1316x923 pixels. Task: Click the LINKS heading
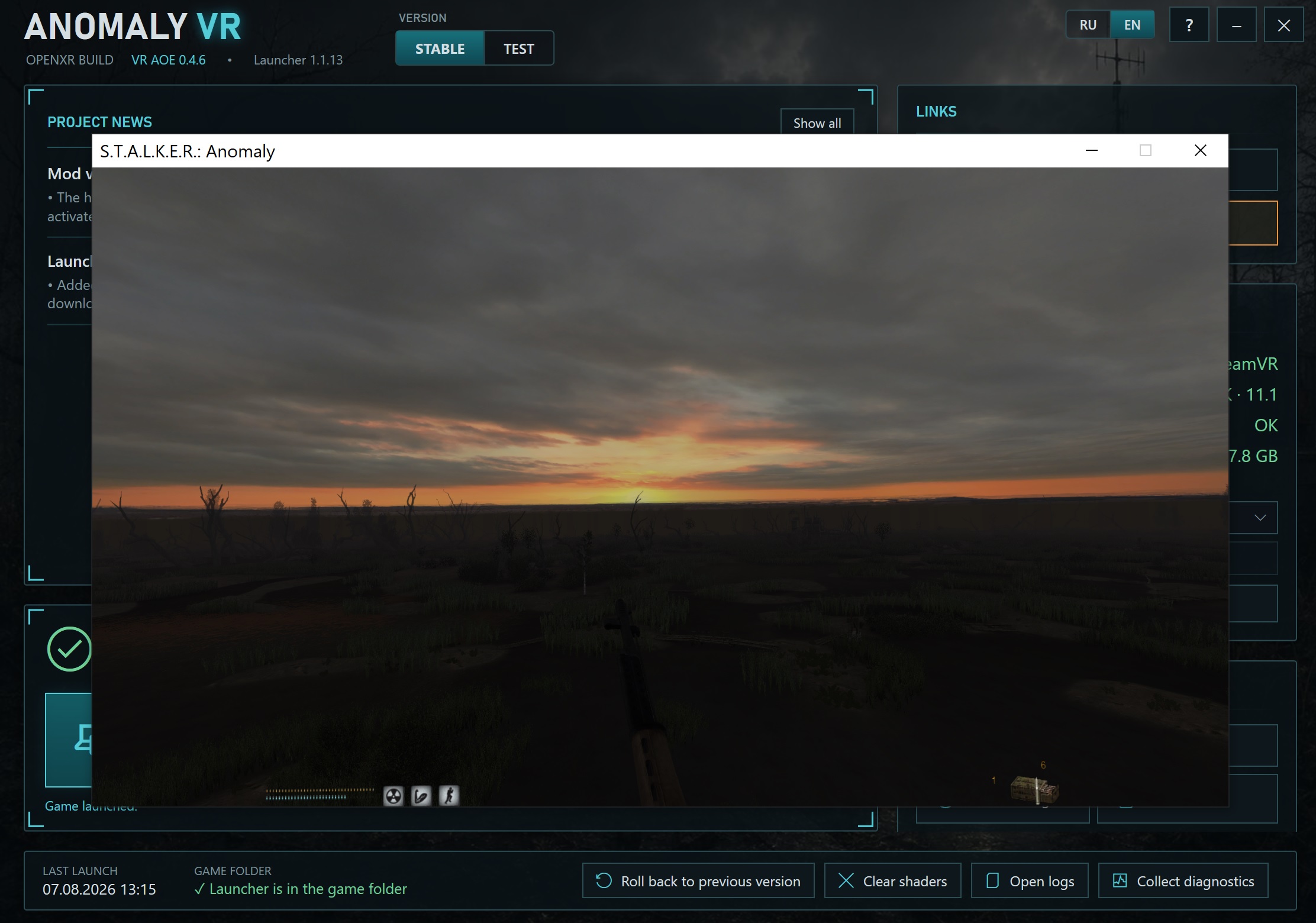(x=936, y=111)
